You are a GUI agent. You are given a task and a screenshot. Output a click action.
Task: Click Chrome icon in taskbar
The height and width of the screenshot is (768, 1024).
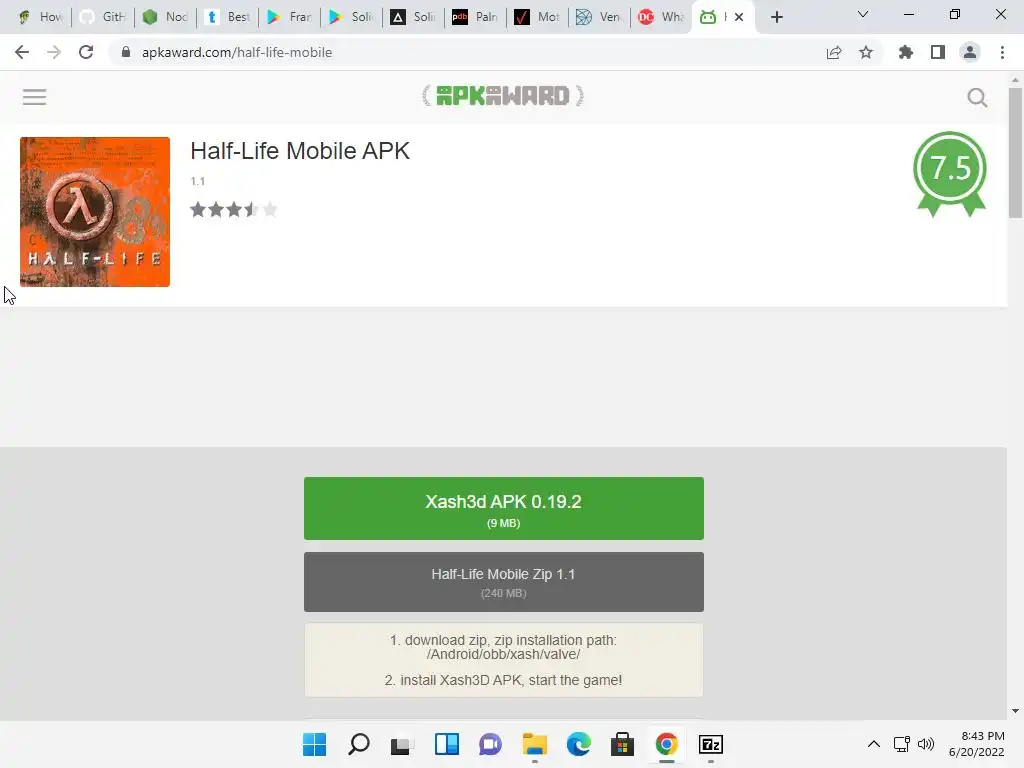point(667,744)
